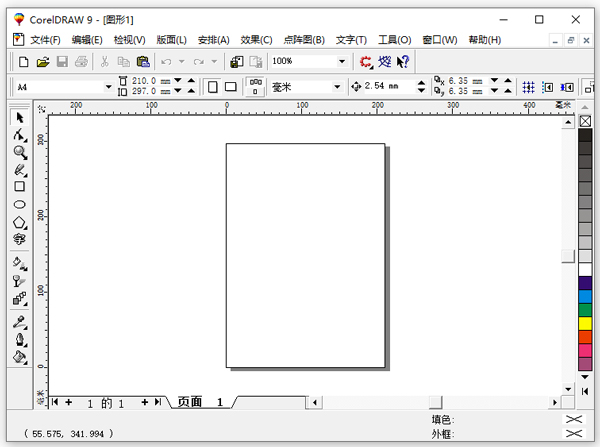The image size is (600, 447).
Task: Click the New document icon
Action: coord(22,62)
